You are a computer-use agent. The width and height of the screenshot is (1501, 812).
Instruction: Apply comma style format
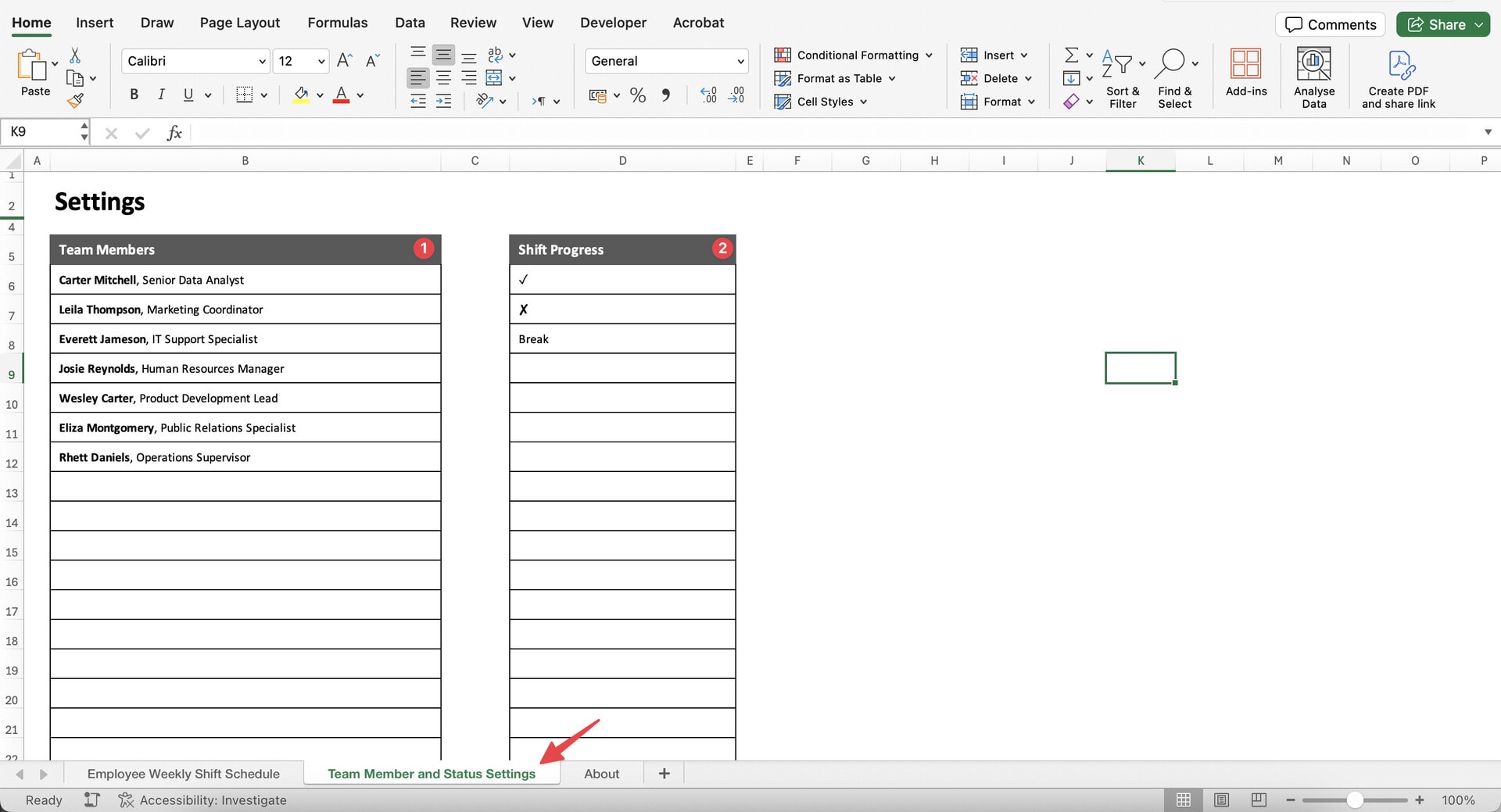coord(666,95)
